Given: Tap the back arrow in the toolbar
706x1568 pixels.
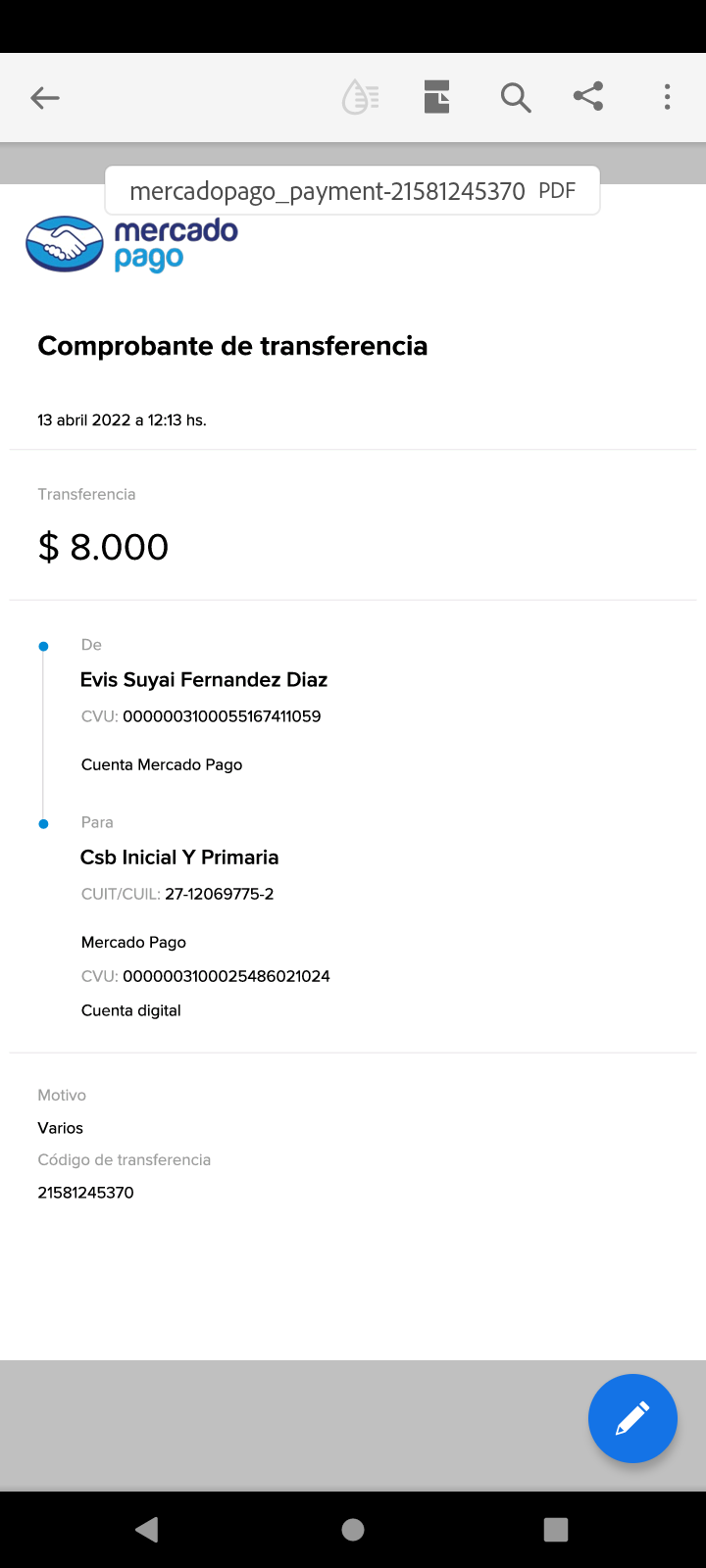Looking at the screenshot, I should coord(45,98).
